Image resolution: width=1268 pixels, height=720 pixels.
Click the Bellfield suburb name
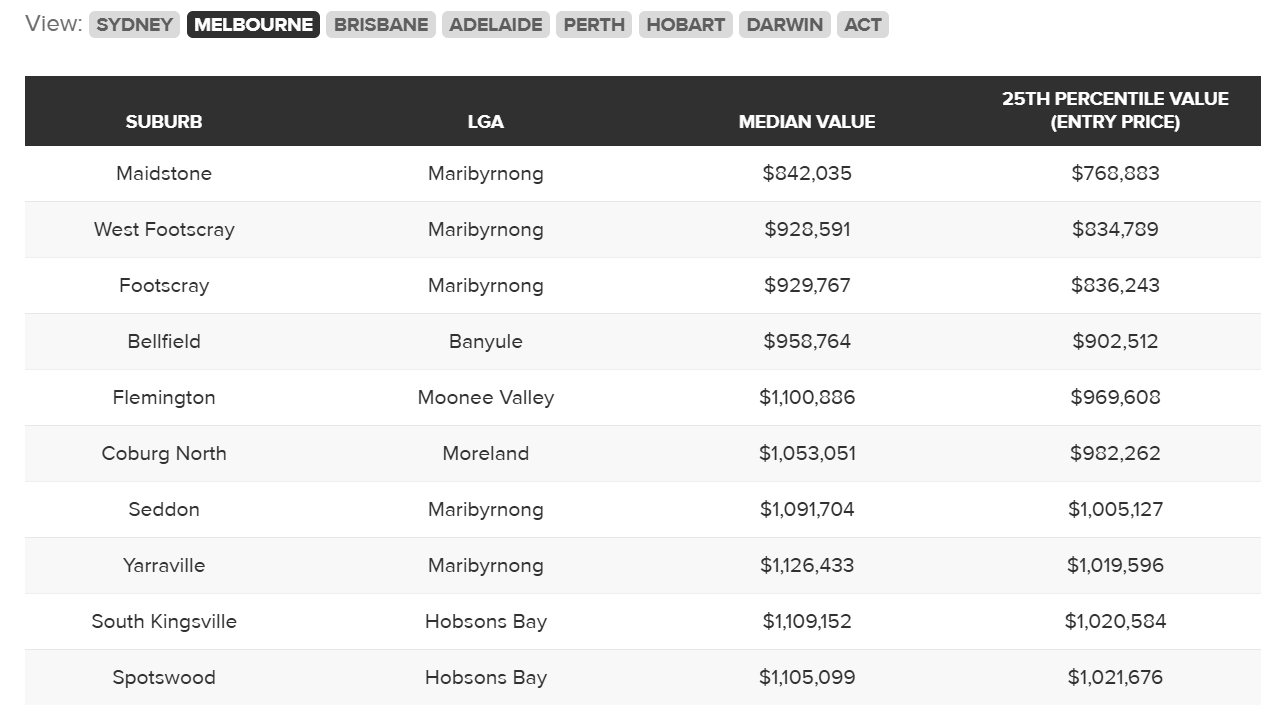(x=164, y=341)
